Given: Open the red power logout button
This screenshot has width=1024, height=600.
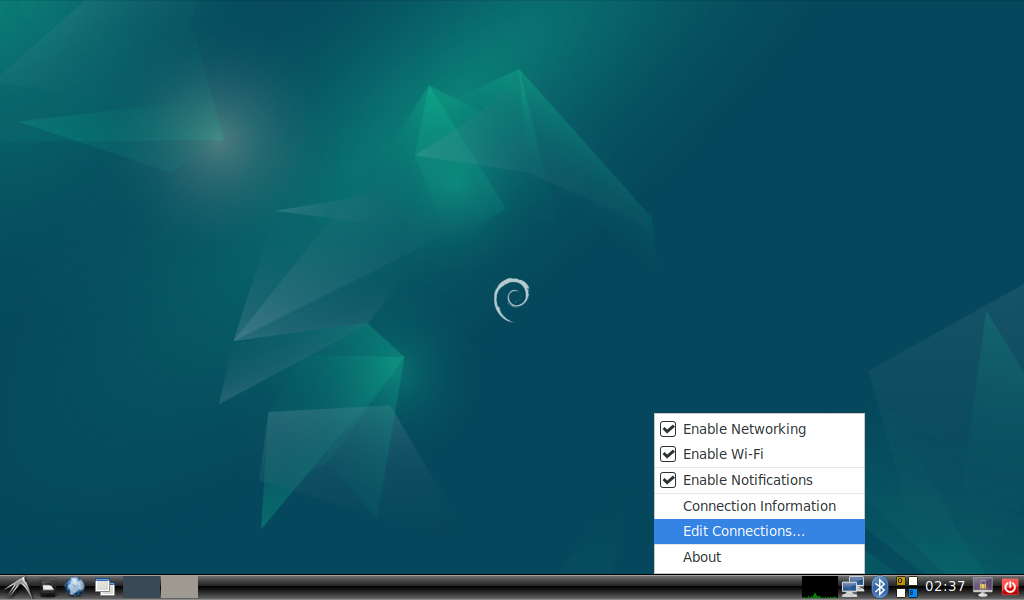Looking at the screenshot, I should [x=1010, y=587].
